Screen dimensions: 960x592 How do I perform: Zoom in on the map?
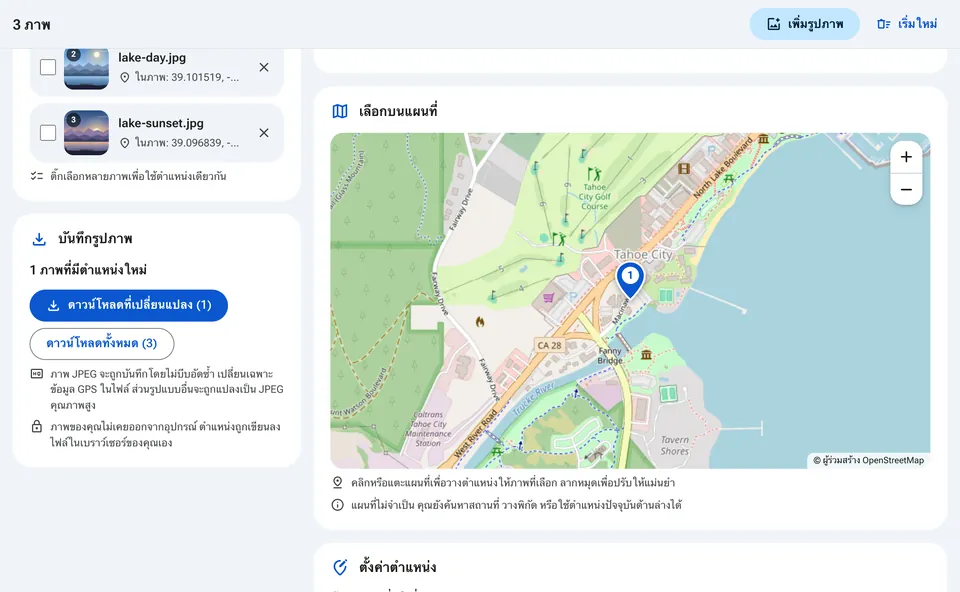906,157
